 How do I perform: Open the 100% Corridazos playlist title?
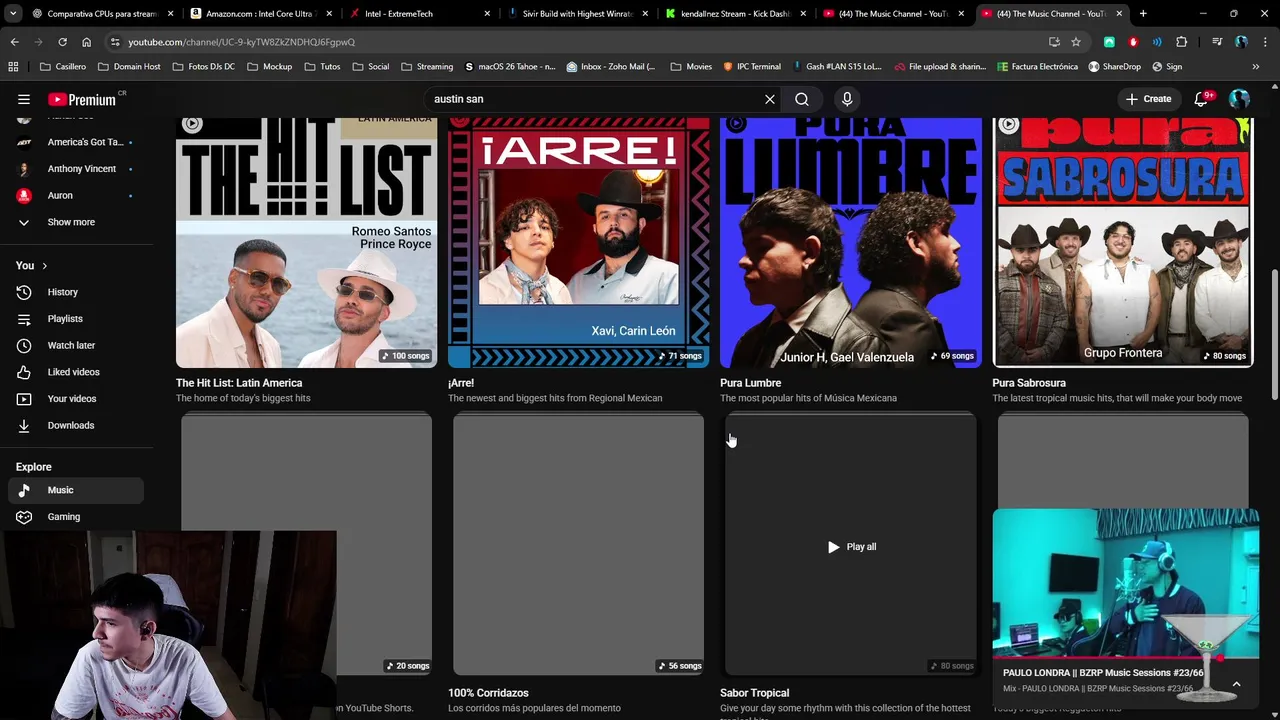tap(488, 693)
